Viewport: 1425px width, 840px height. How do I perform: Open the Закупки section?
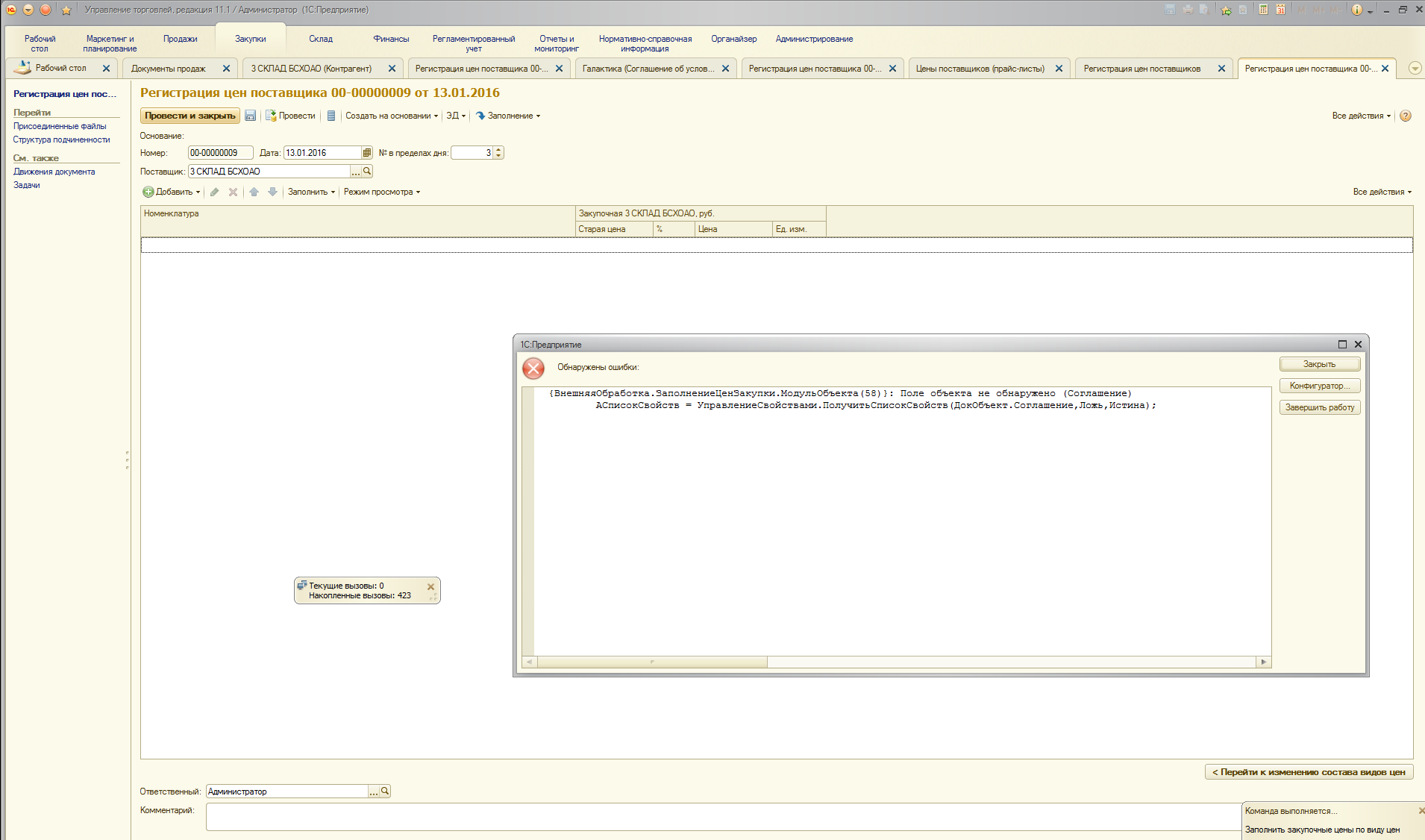[251, 39]
